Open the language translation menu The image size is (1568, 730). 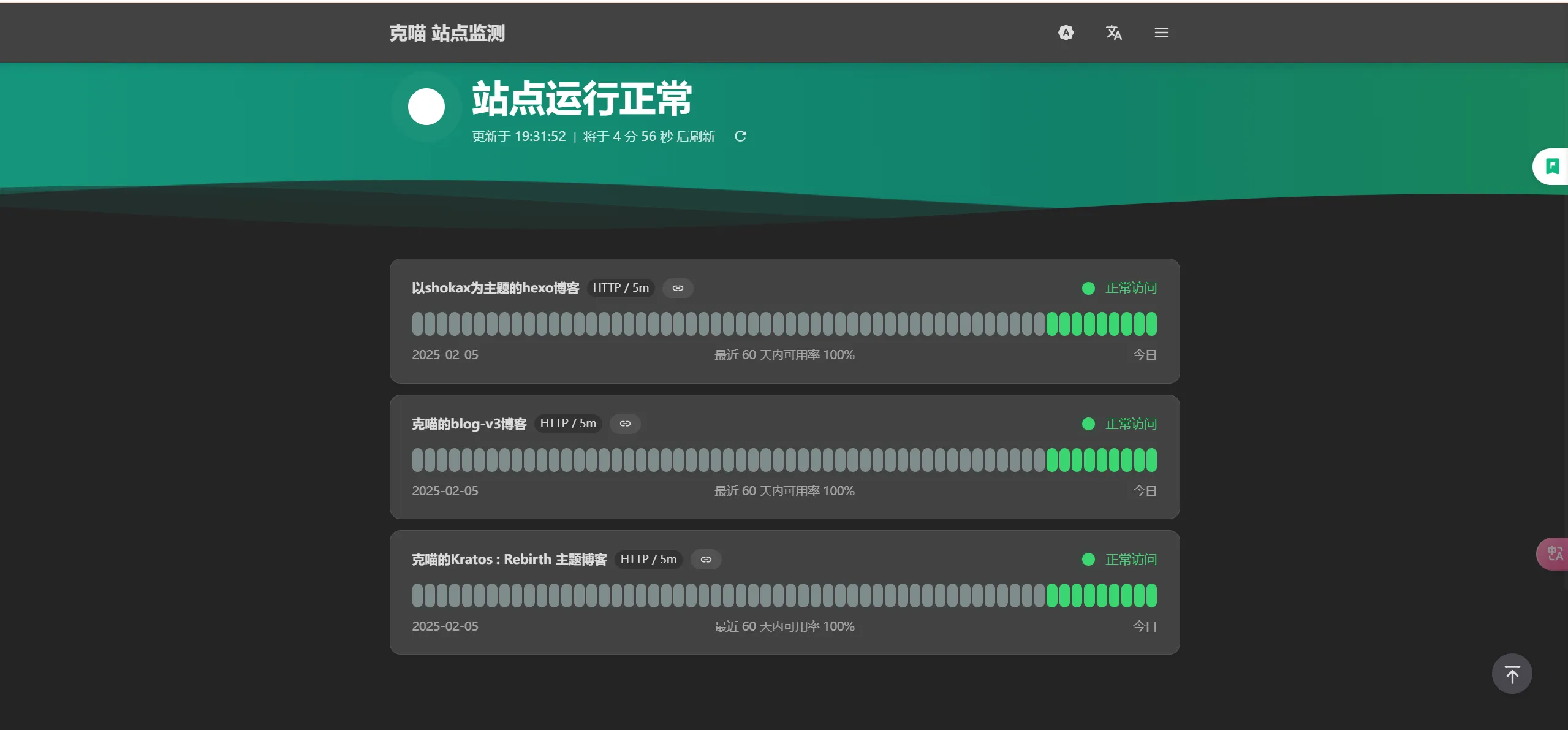tap(1113, 32)
